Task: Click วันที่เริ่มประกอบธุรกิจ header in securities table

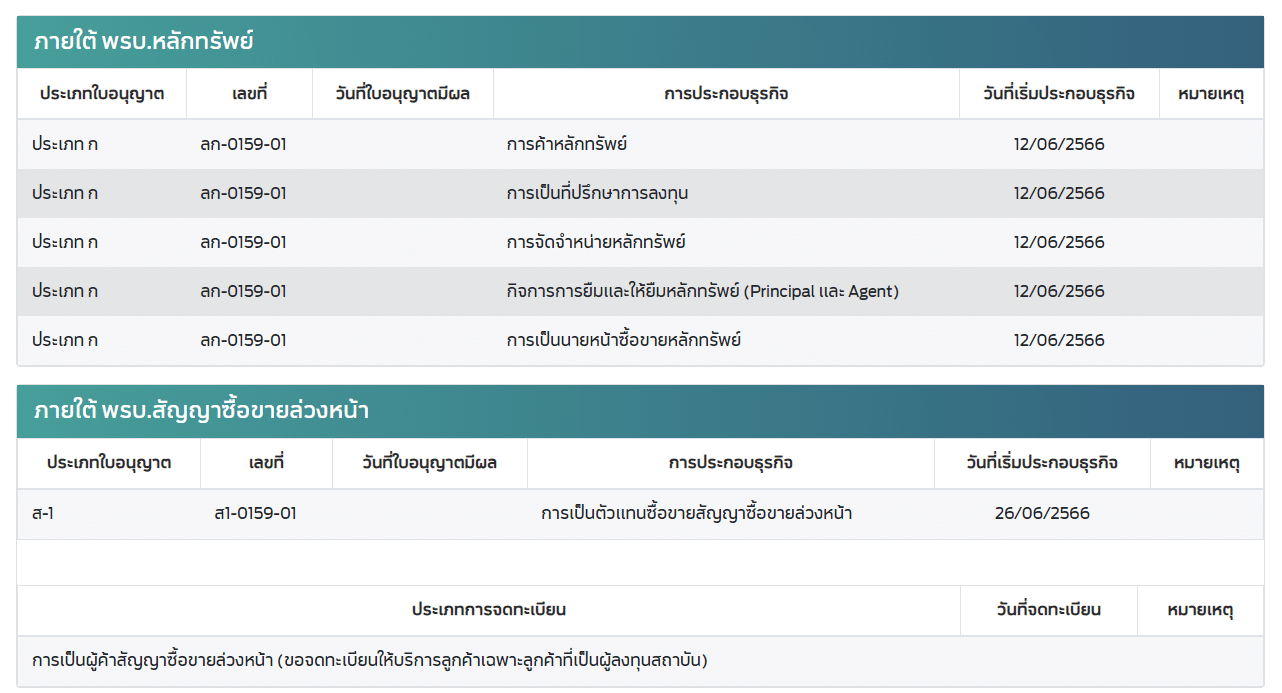Action: click(1059, 94)
